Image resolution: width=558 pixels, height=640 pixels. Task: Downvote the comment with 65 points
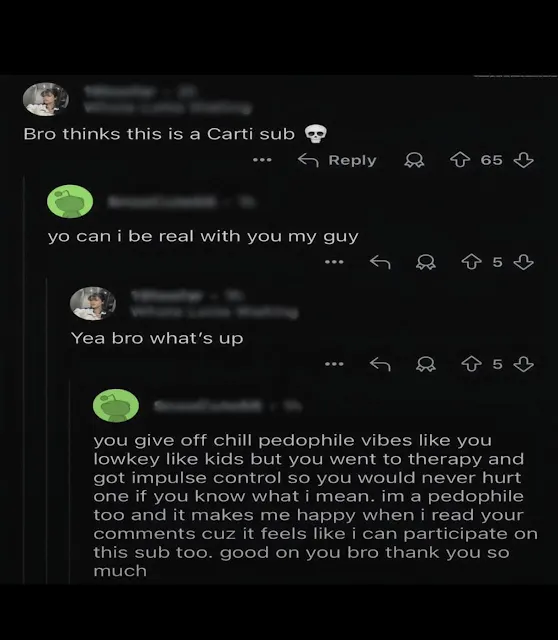(x=523, y=160)
